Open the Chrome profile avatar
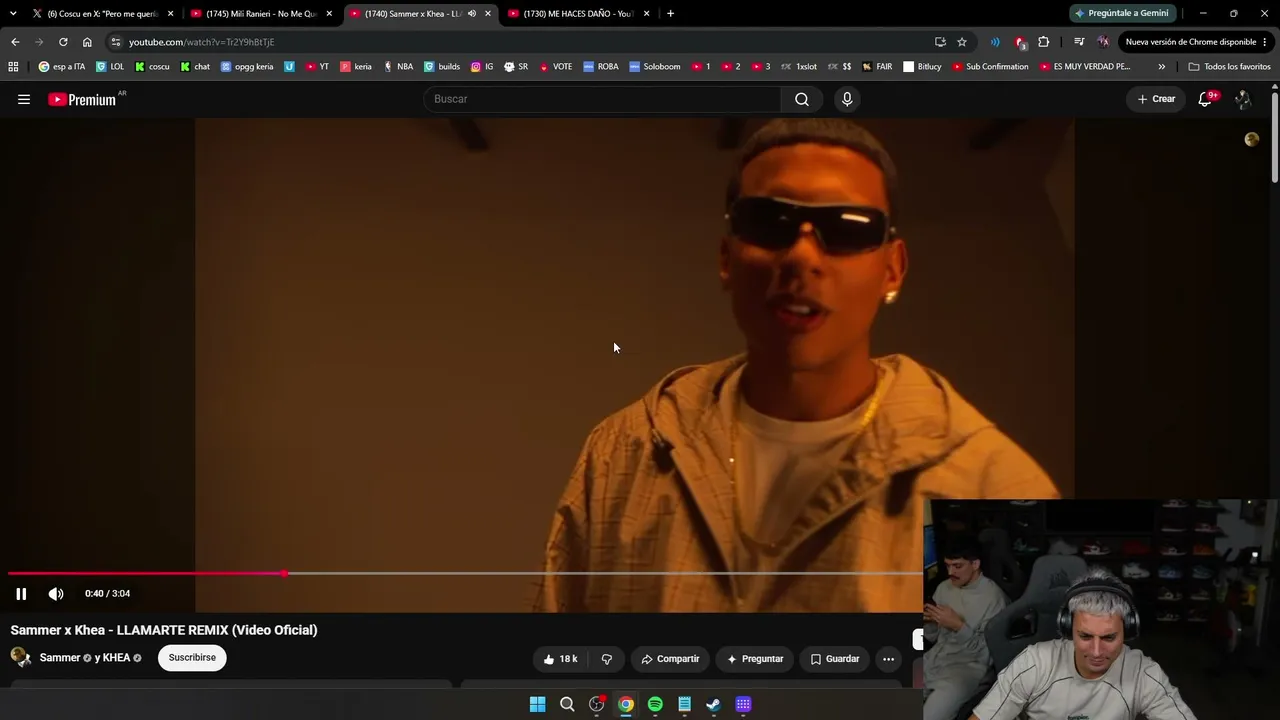This screenshot has width=1280, height=720. [x=1103, y=42]
